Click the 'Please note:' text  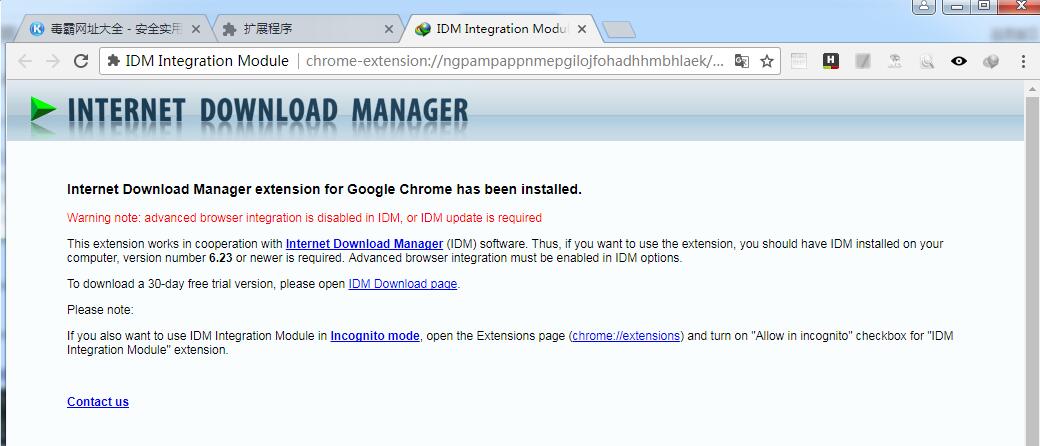click(x=100, y=310)
